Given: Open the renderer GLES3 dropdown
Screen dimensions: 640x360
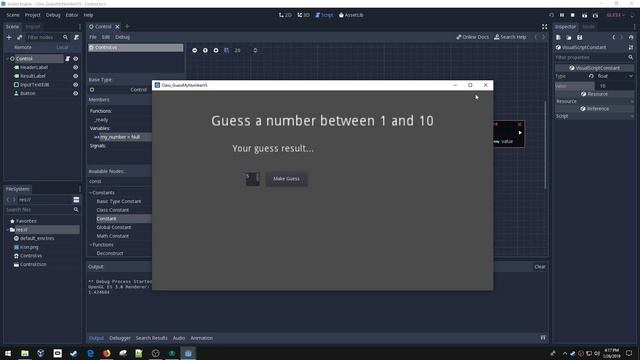Looking at the screenshot, I should (616, 15).
